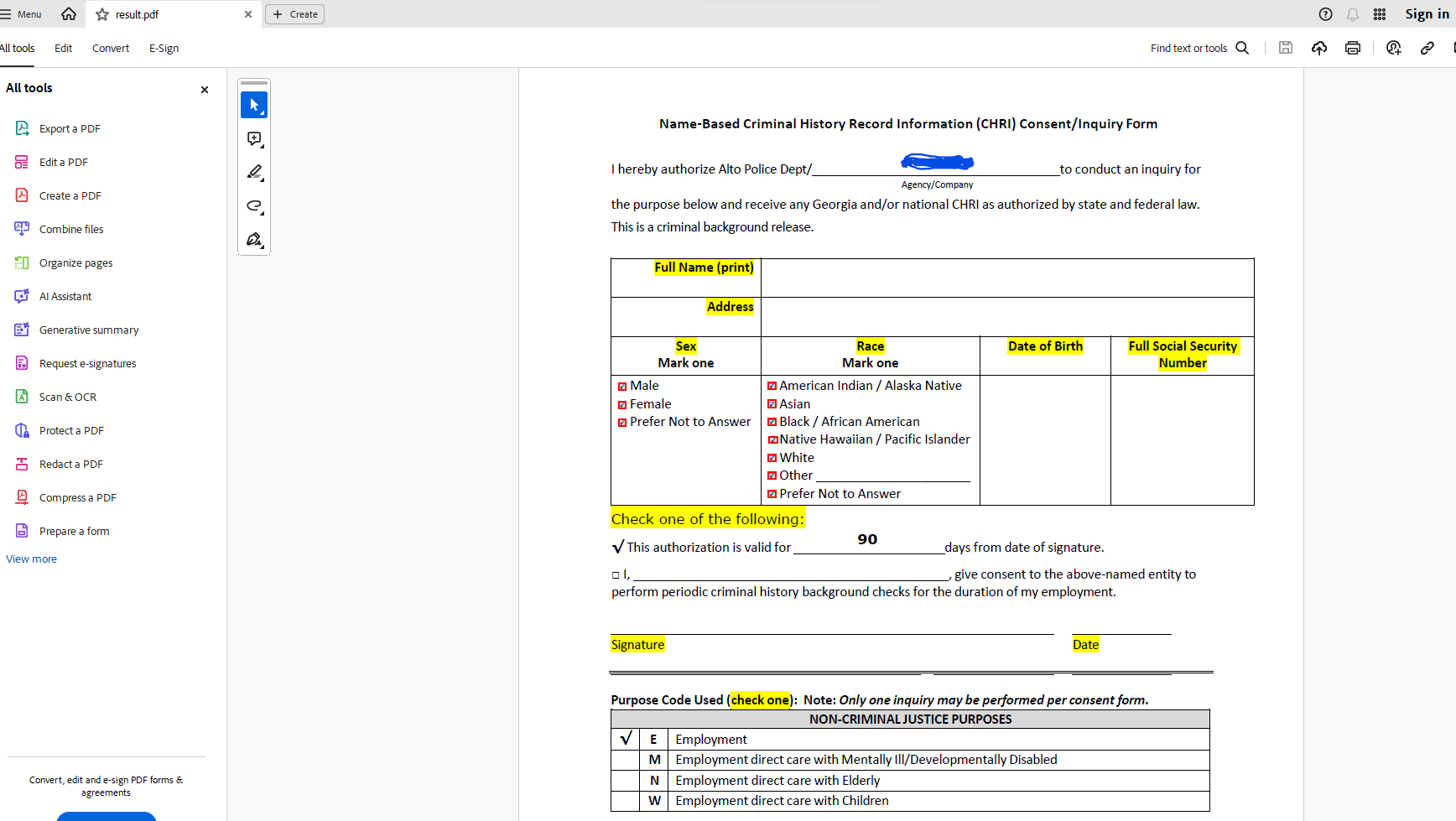Pick the Highlight/Draw marker tool
This screenshot has width=1456, height=821.
pos(252,172)
